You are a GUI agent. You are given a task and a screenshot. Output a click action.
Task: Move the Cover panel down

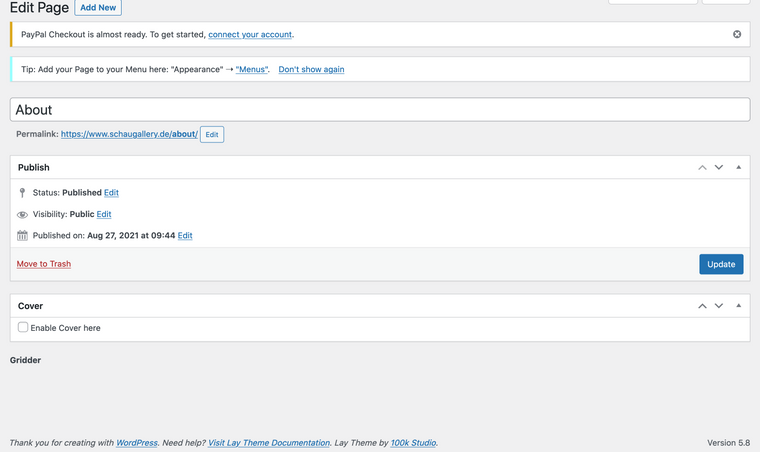coord(718,306)
